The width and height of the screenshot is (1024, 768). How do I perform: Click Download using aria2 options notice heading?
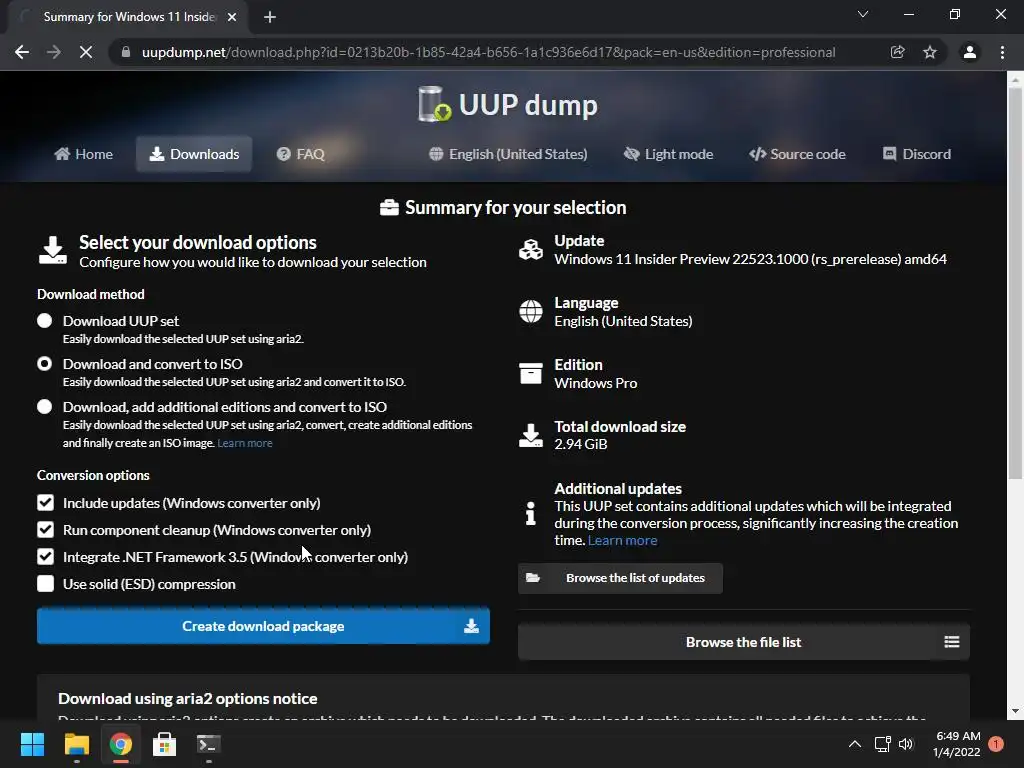(x=187, y=699)
